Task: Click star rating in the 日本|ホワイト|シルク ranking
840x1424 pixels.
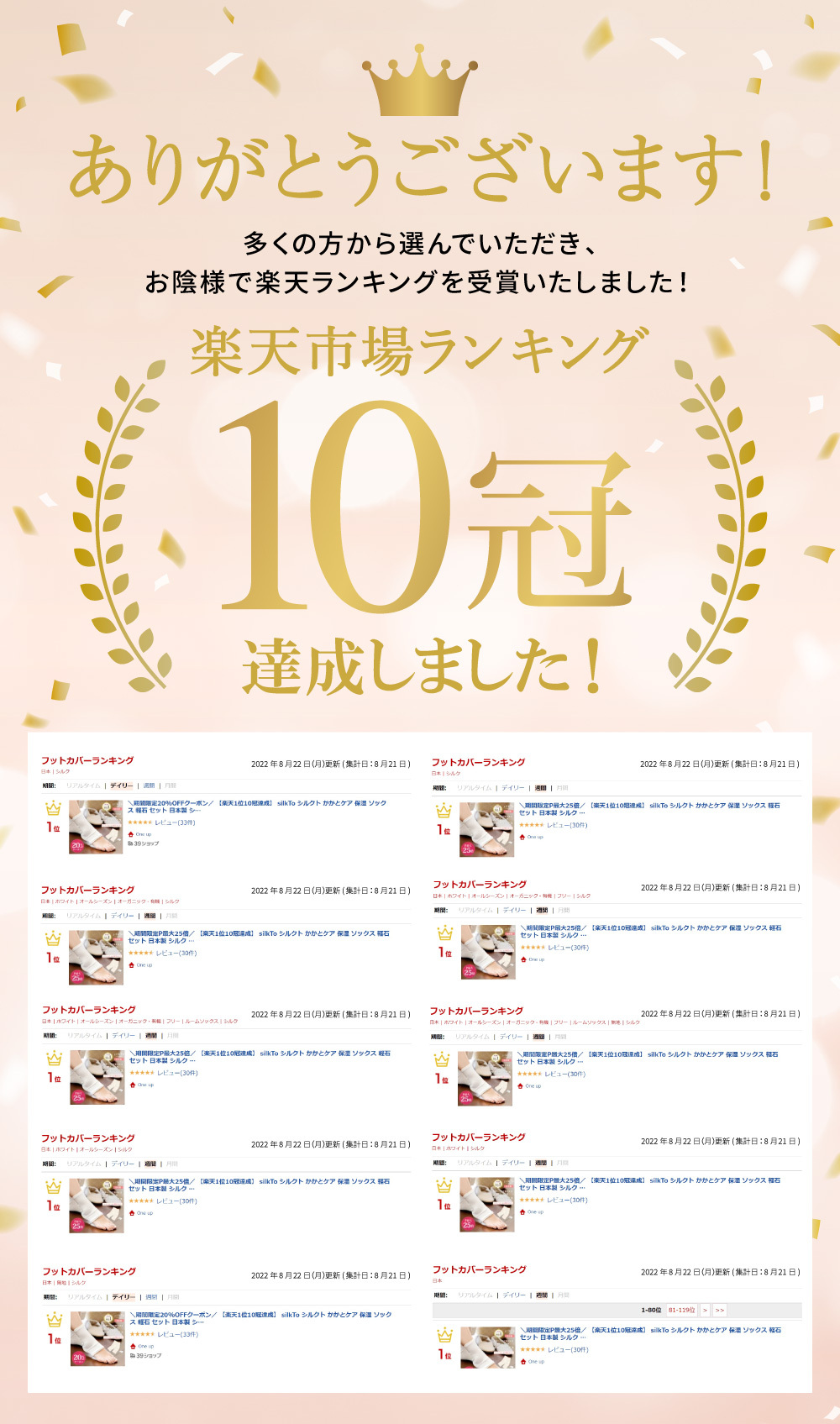Action: pyautogui.click(x=531, y=1200)
